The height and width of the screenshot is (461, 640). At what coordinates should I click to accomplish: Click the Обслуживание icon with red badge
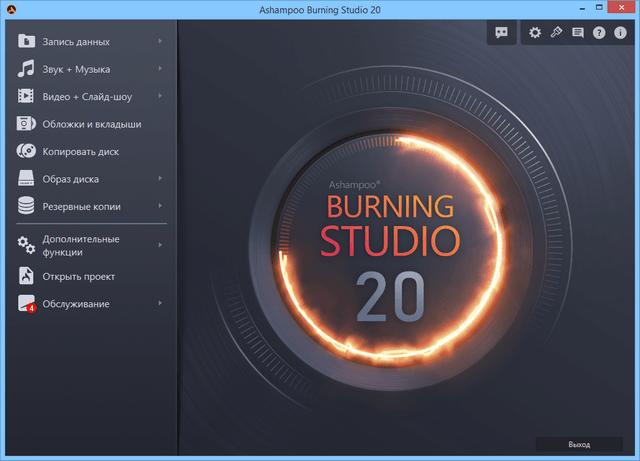coord(26,304)
